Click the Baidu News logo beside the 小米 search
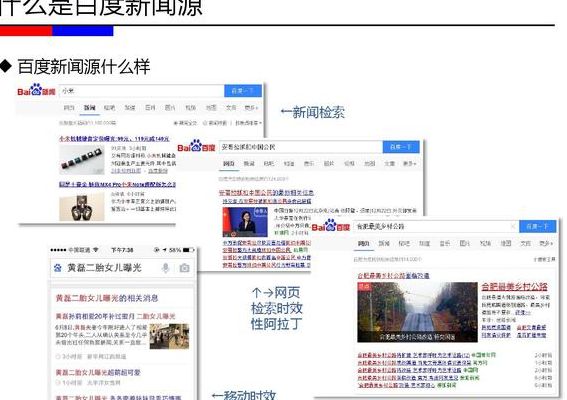 click(36, 90)
